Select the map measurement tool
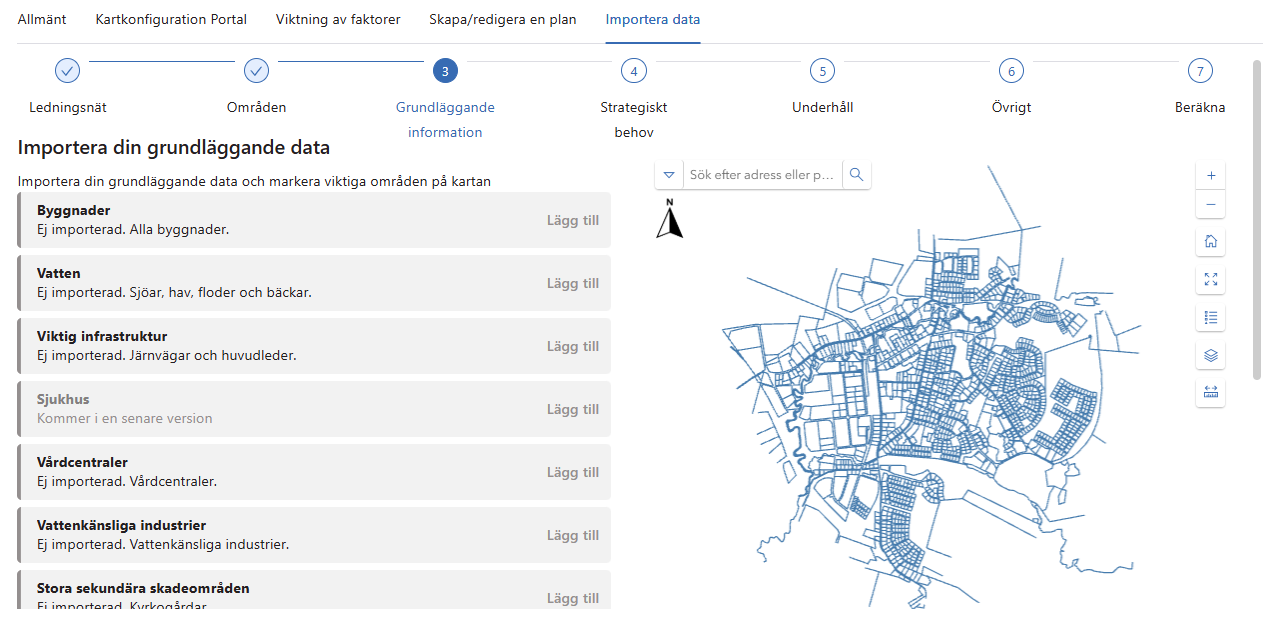The width and height of the screenshot is (1279, 625). coord(1211,393)
